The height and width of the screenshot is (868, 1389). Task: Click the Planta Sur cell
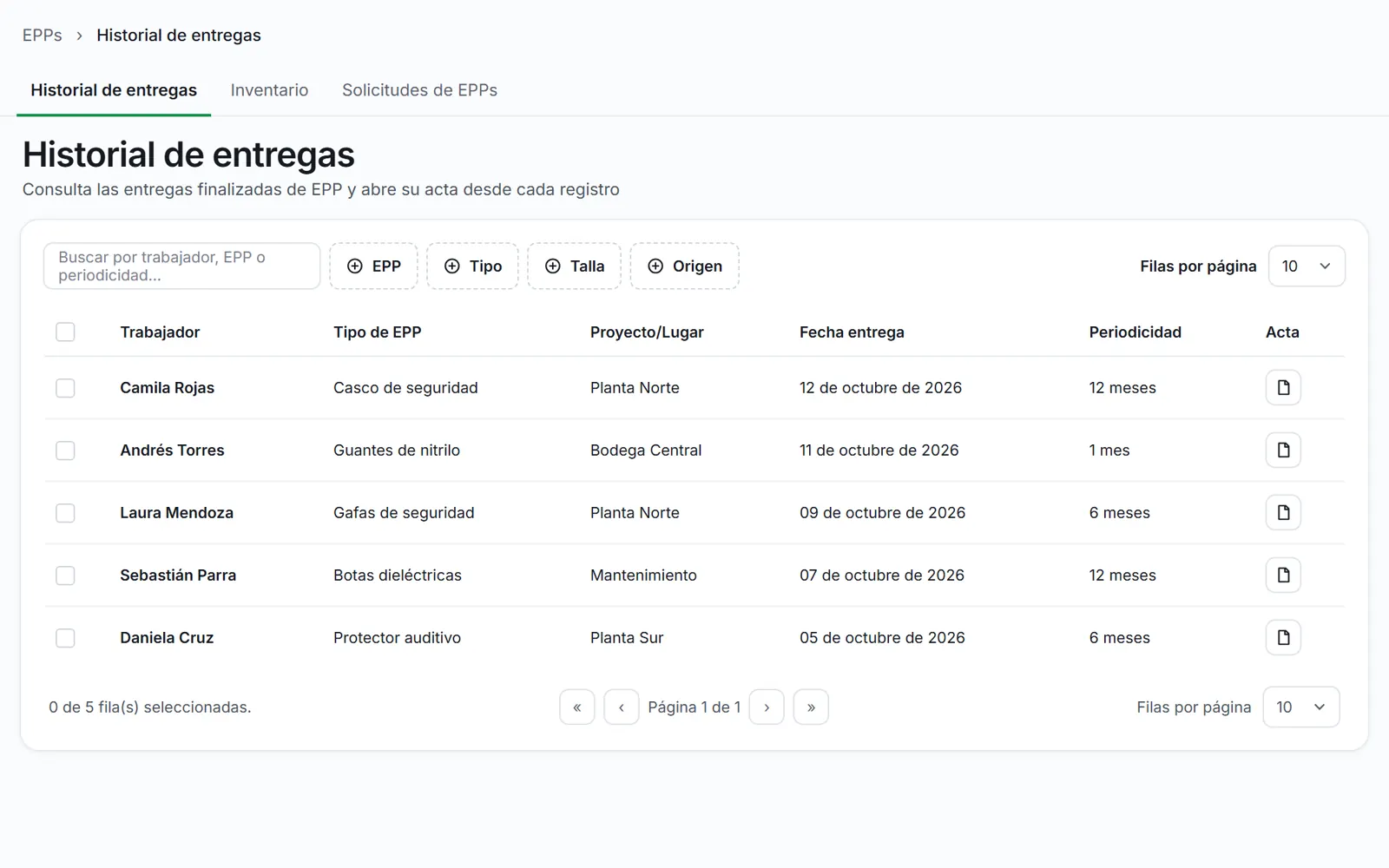point(627,637)
